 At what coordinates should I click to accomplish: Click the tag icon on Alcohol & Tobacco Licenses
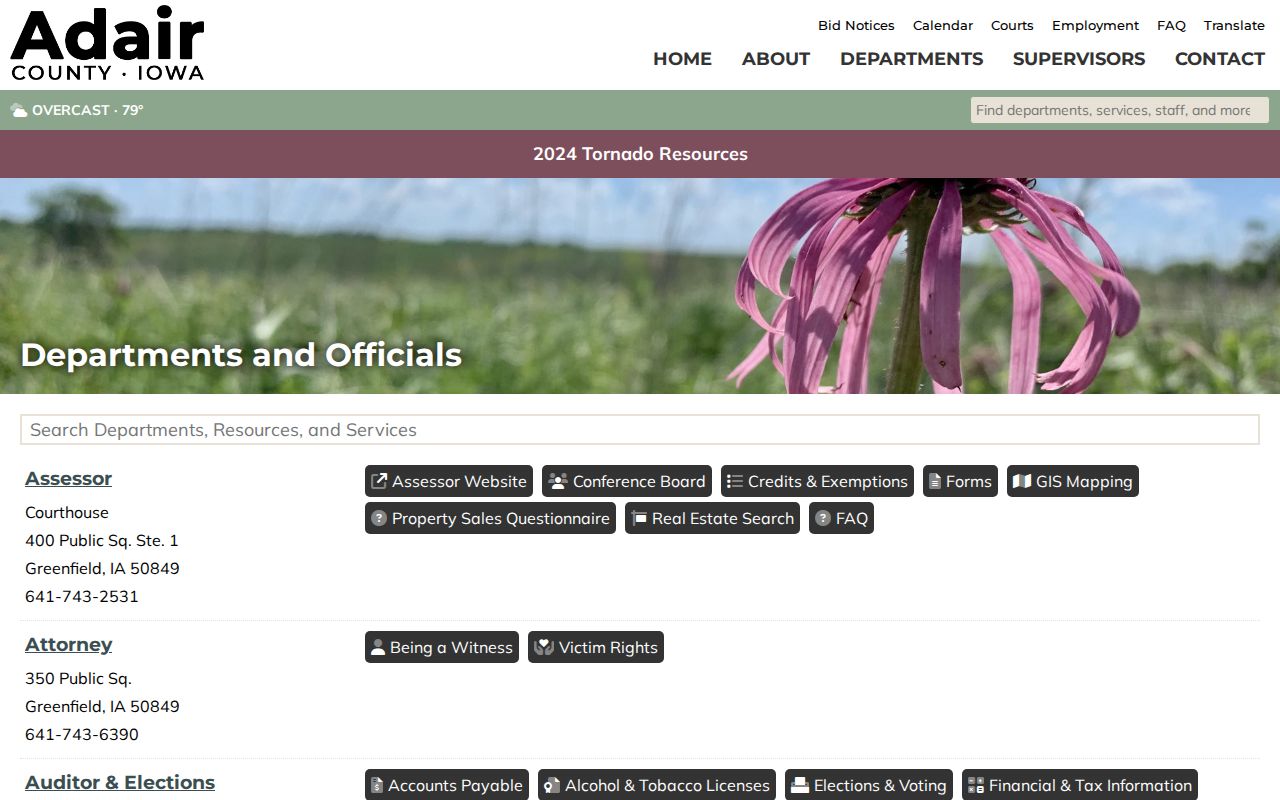click(552, 785)
